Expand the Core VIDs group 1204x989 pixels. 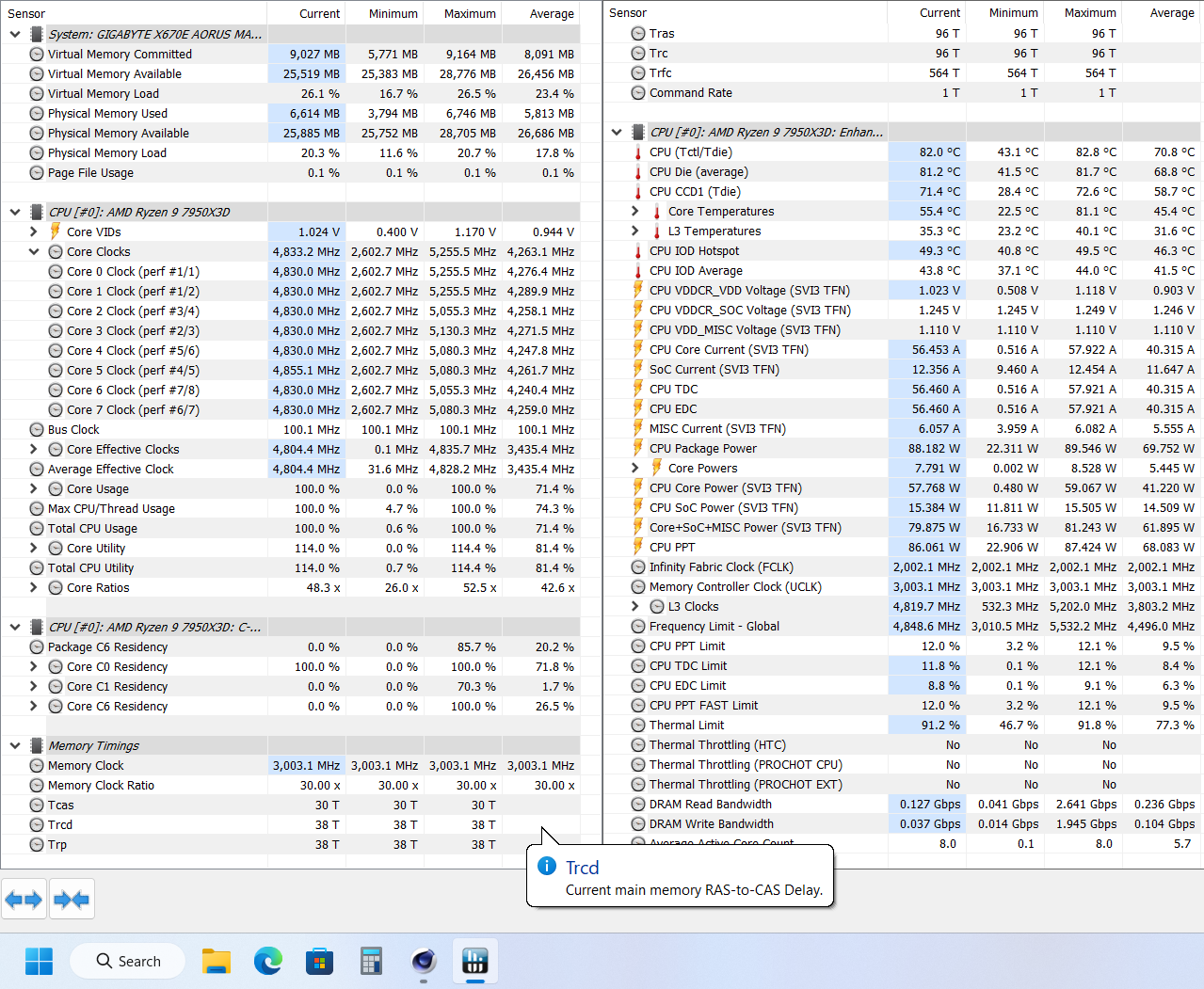(x=34, y=231)
